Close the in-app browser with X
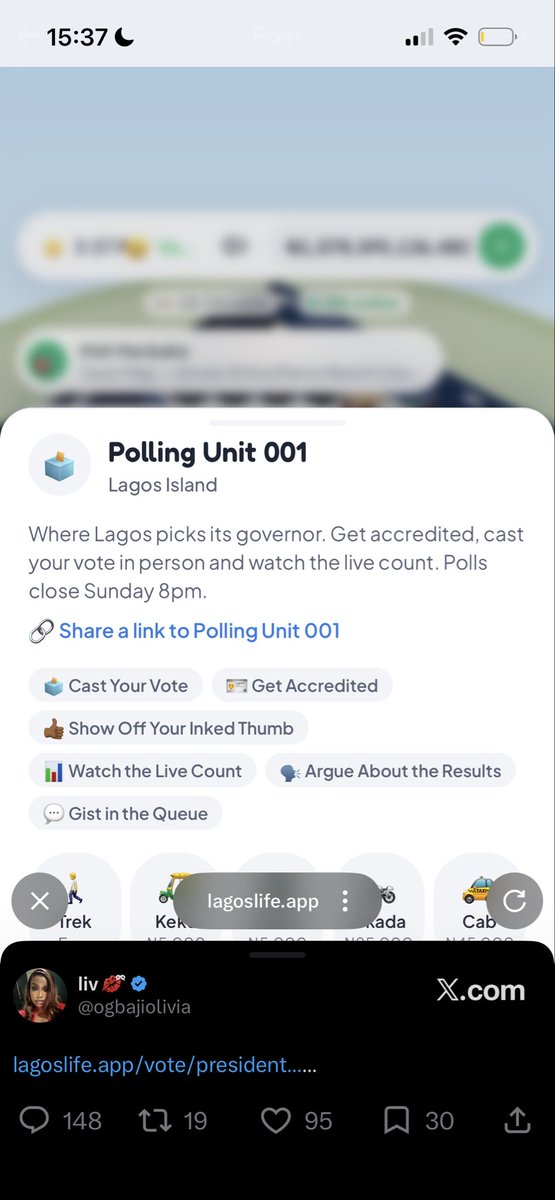Image resolution: width=555 pixels, height=1200 pixels. (x=39, y=901)
